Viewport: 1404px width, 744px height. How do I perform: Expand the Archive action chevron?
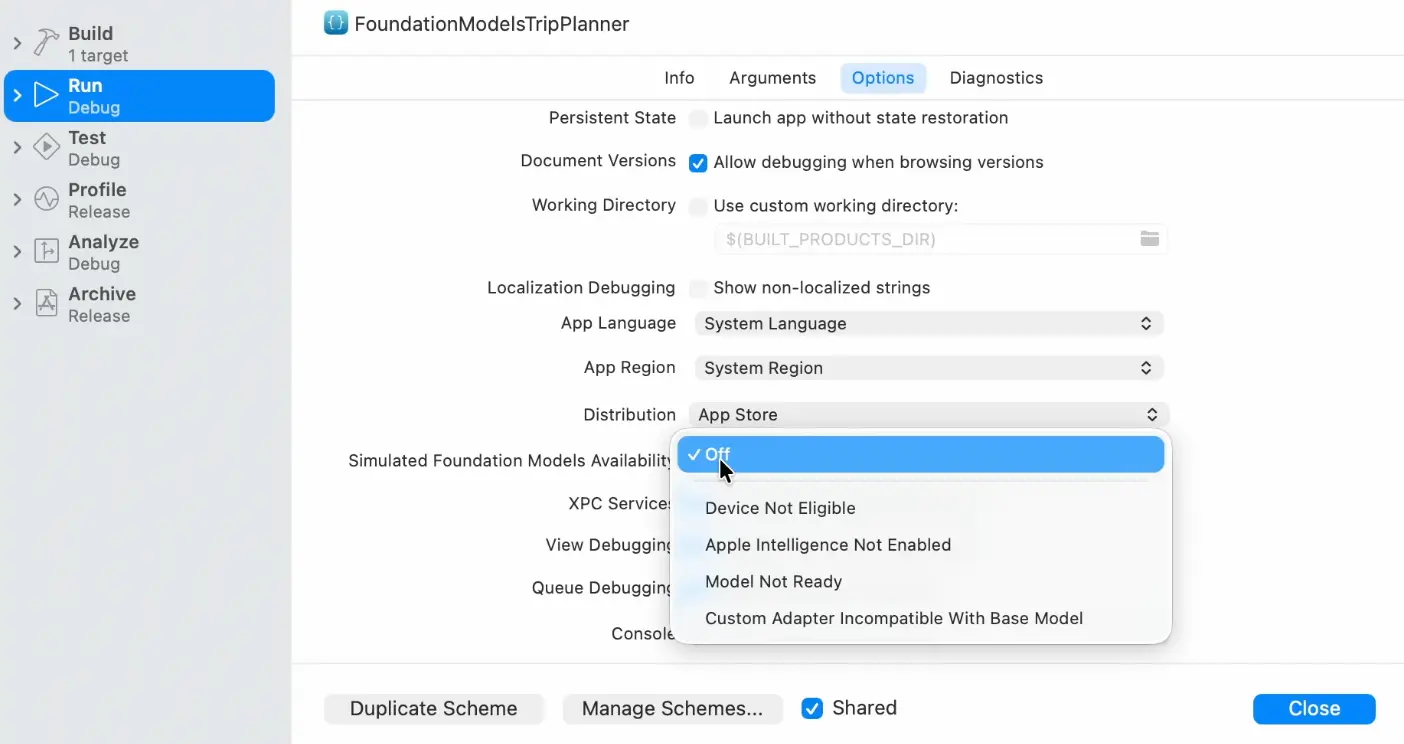[x=17, y=303]
